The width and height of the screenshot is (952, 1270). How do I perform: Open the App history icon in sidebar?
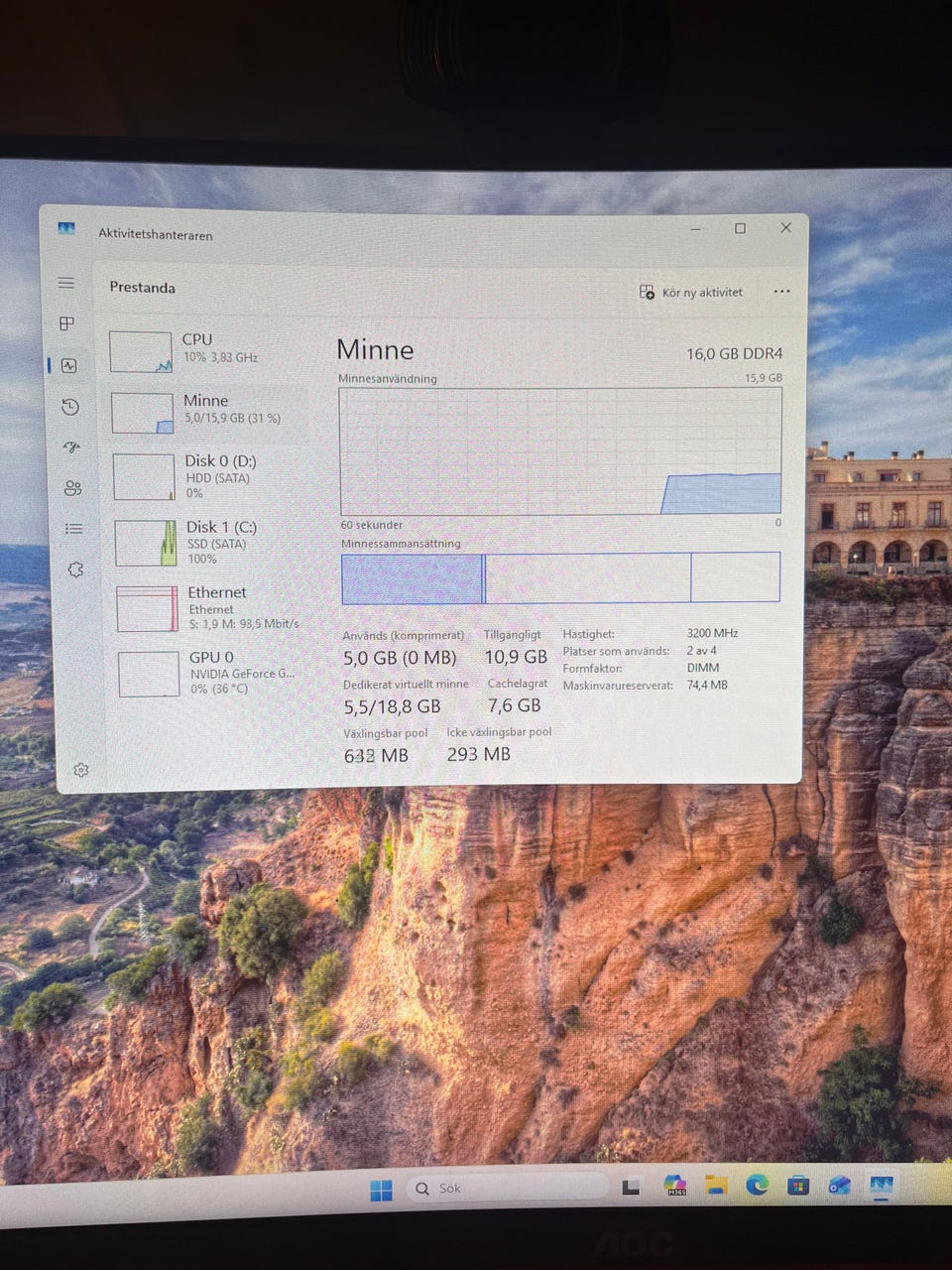(x=69, y=407)
